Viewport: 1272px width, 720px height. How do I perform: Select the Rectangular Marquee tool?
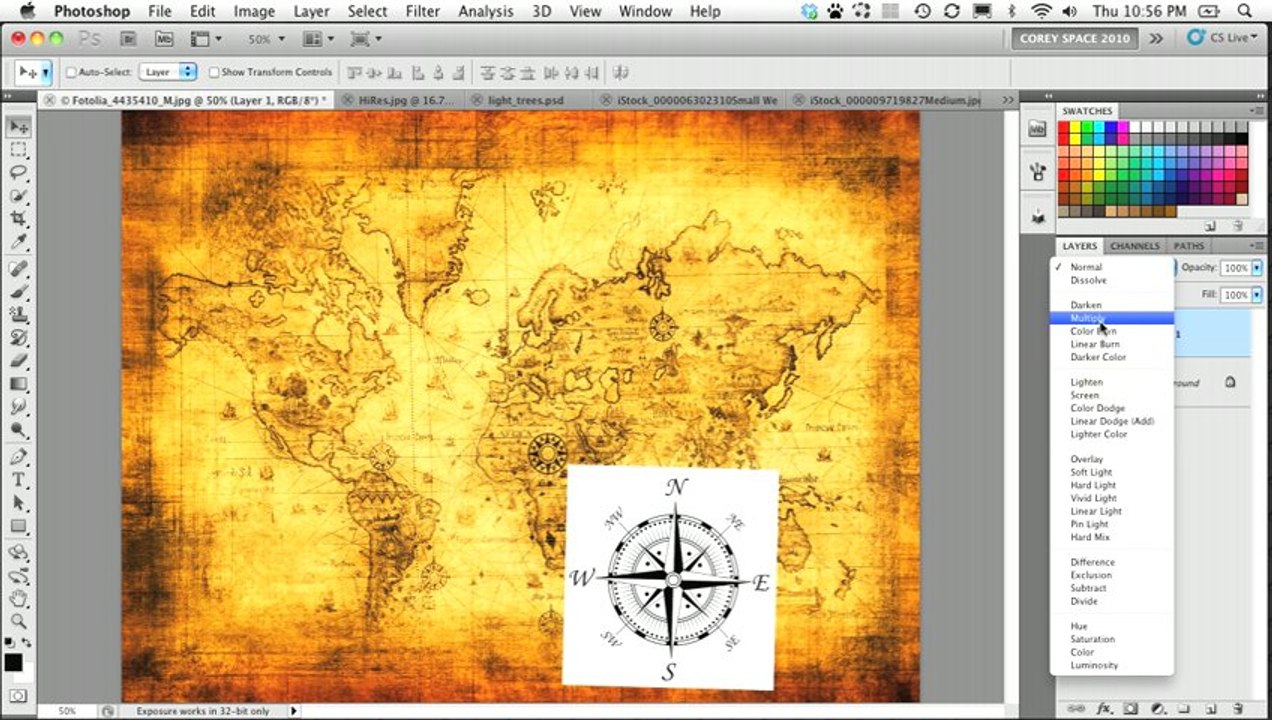[x=18, y=150]
